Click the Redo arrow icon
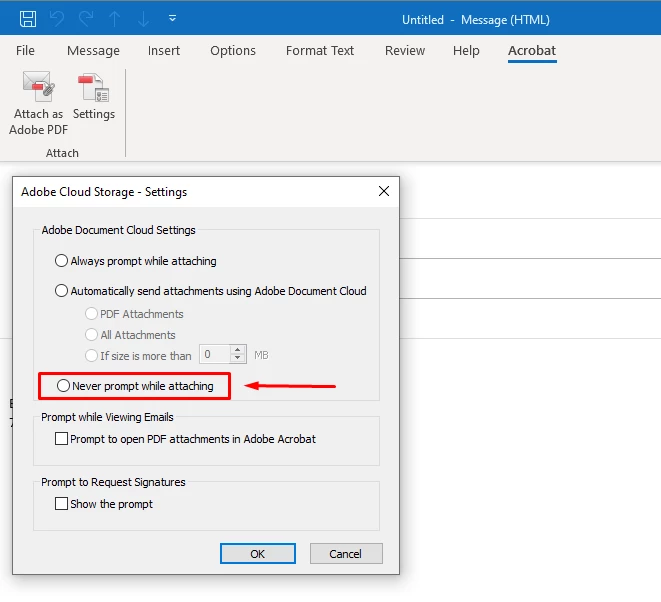 click(x=86, y=19)
